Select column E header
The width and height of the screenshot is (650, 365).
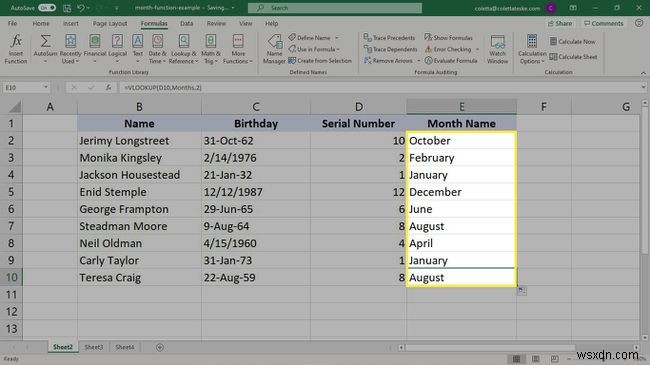(461, 107)
